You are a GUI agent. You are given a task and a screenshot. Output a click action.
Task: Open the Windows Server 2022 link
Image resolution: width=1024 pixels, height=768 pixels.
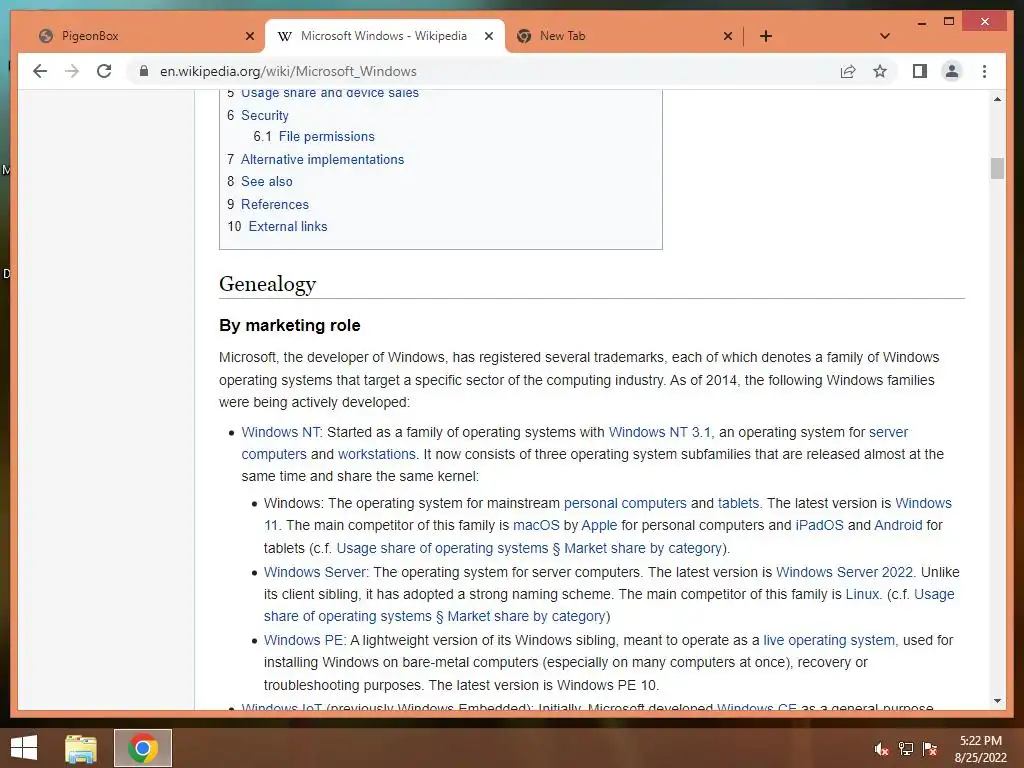pos(844,573)
